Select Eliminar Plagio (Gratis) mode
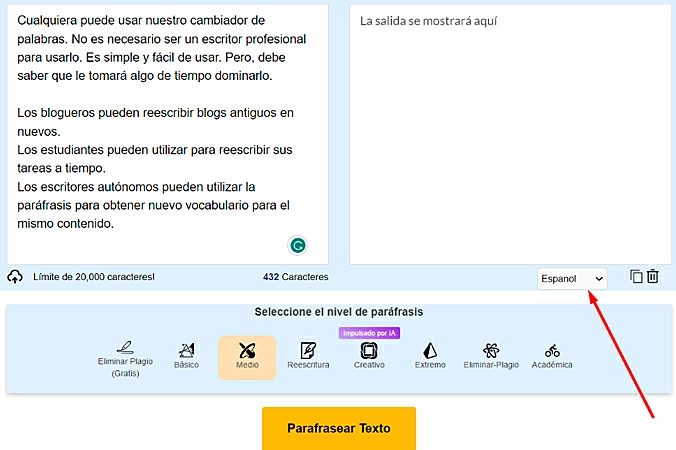 pyautogui.click(x=125, y=358)
